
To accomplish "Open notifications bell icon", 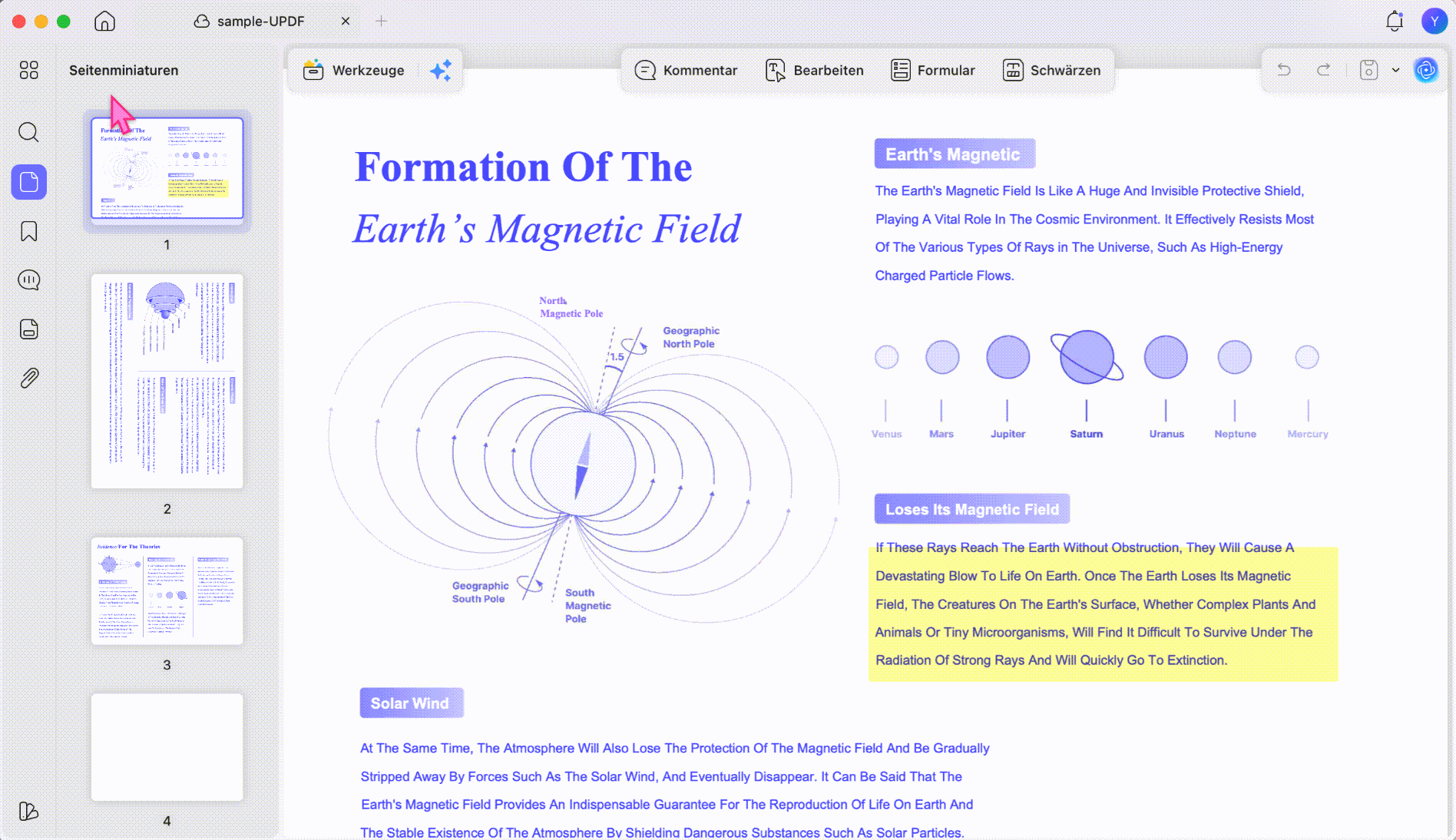I will pos(1395,21).
